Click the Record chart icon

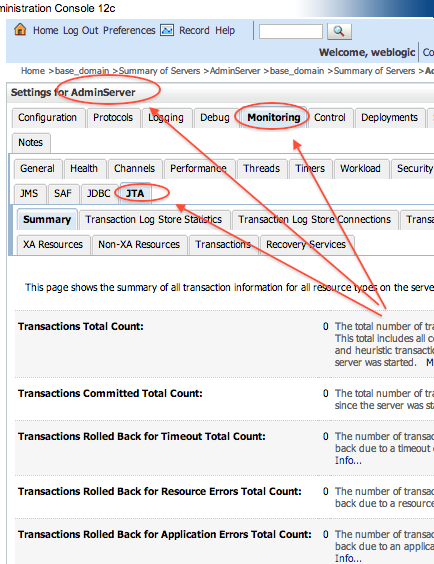pyautogui.click(x=167, y=30)
